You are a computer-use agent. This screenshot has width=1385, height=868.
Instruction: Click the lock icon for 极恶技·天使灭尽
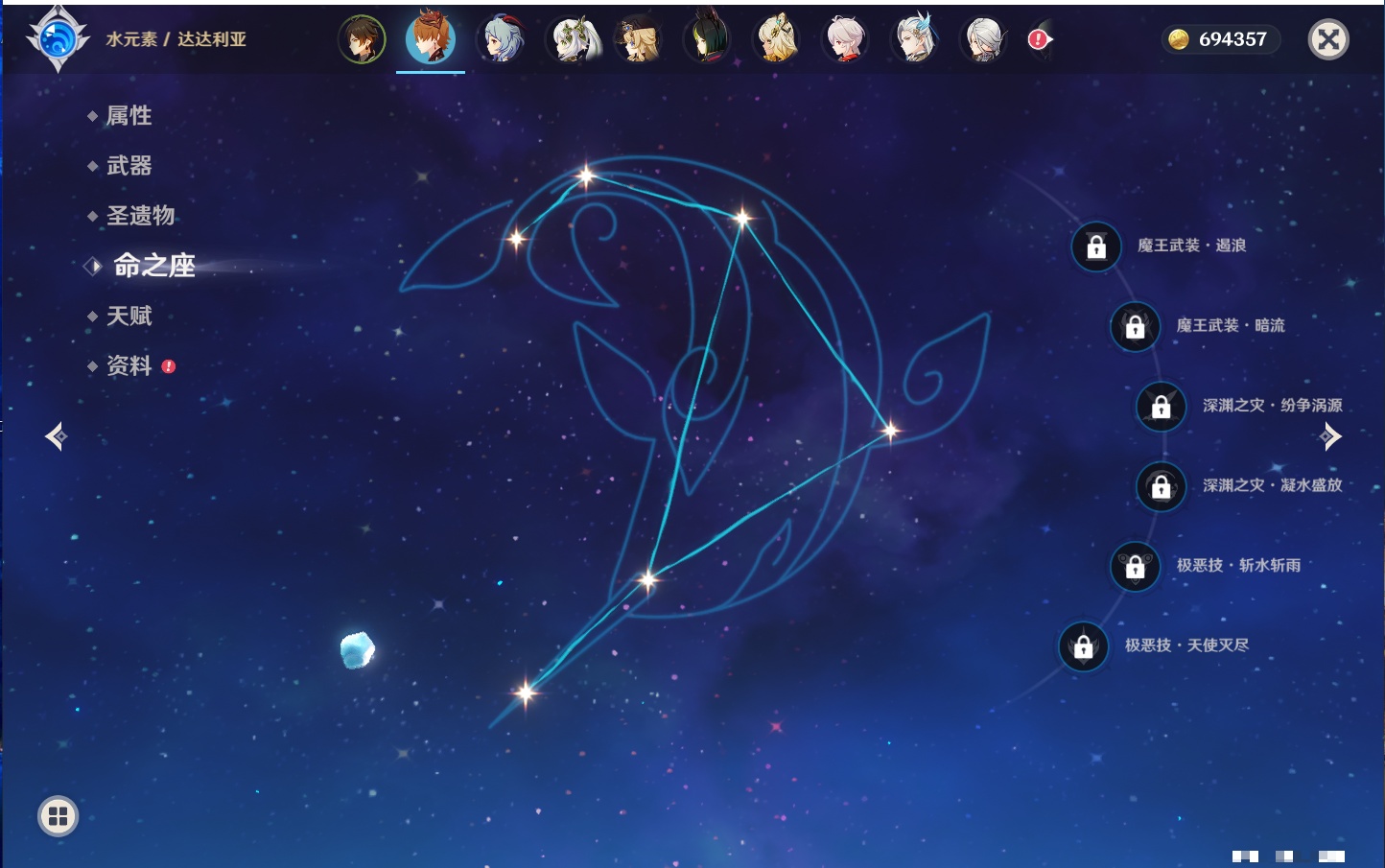click(1084, 646)
